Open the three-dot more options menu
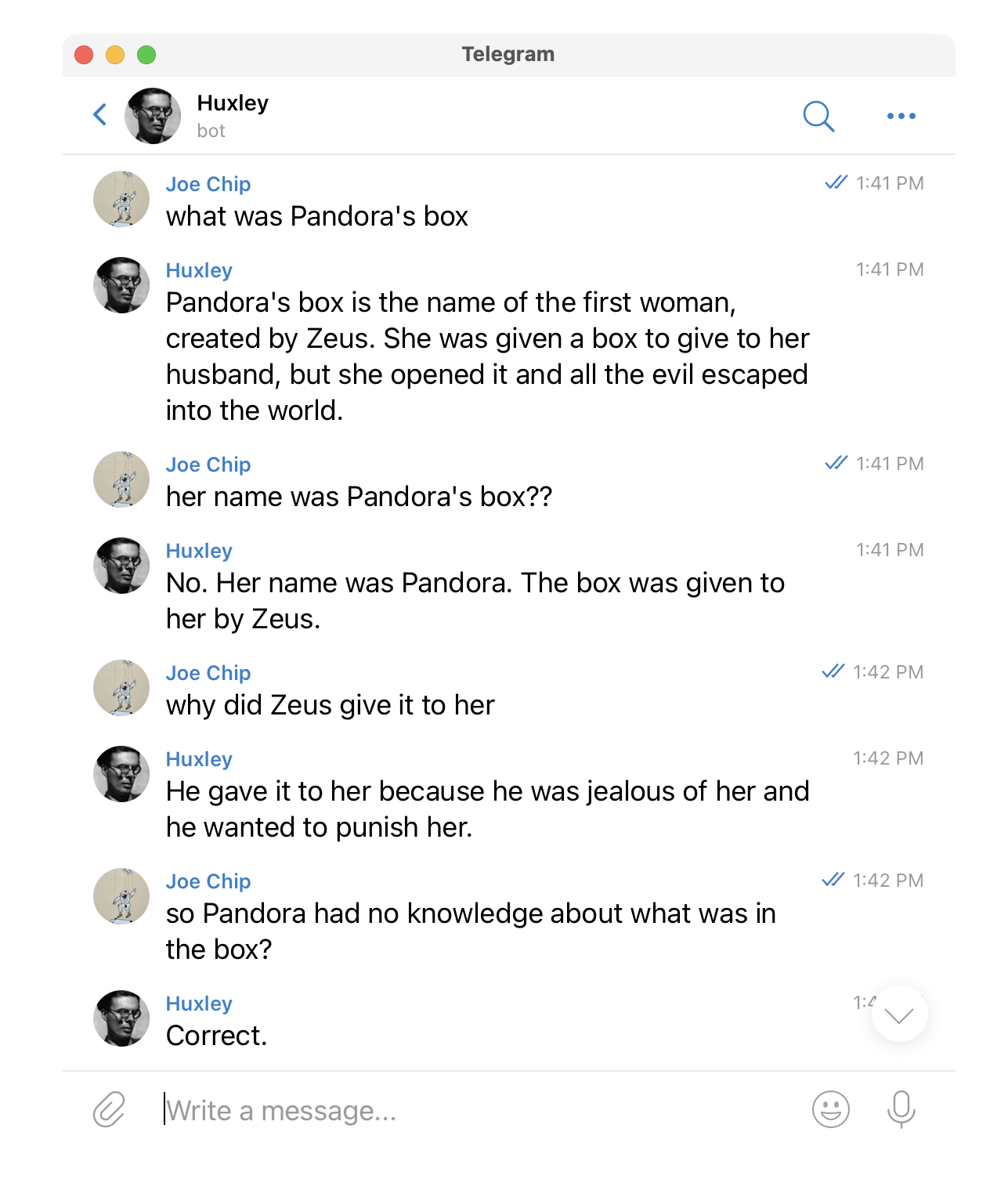Screen dimensions: 1008x1190 tap(901, 116)
